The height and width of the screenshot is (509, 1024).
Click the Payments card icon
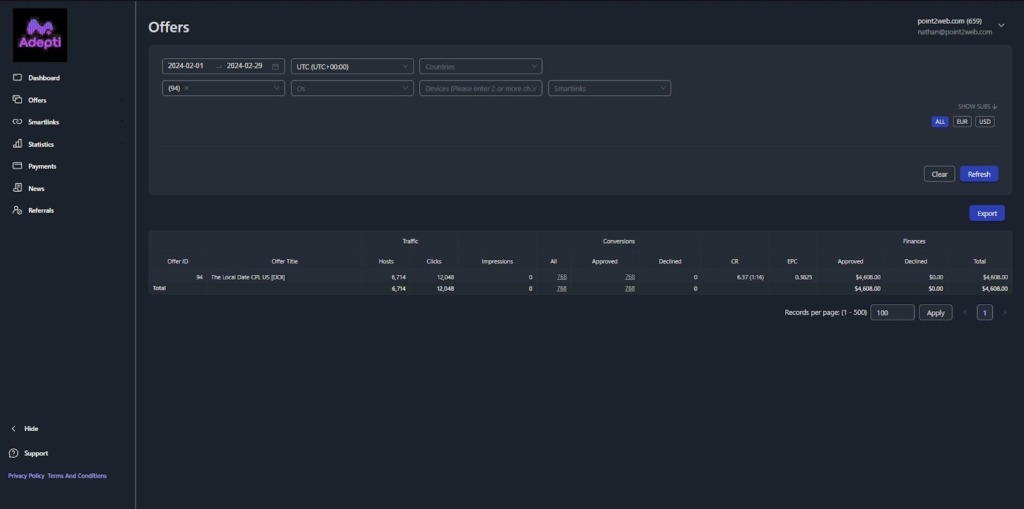tap(17, 166)
